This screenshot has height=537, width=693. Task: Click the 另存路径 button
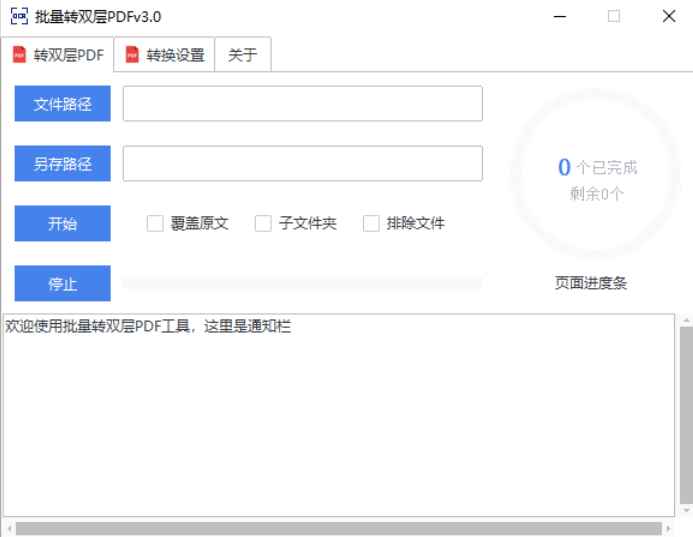[x=62, y=164]
